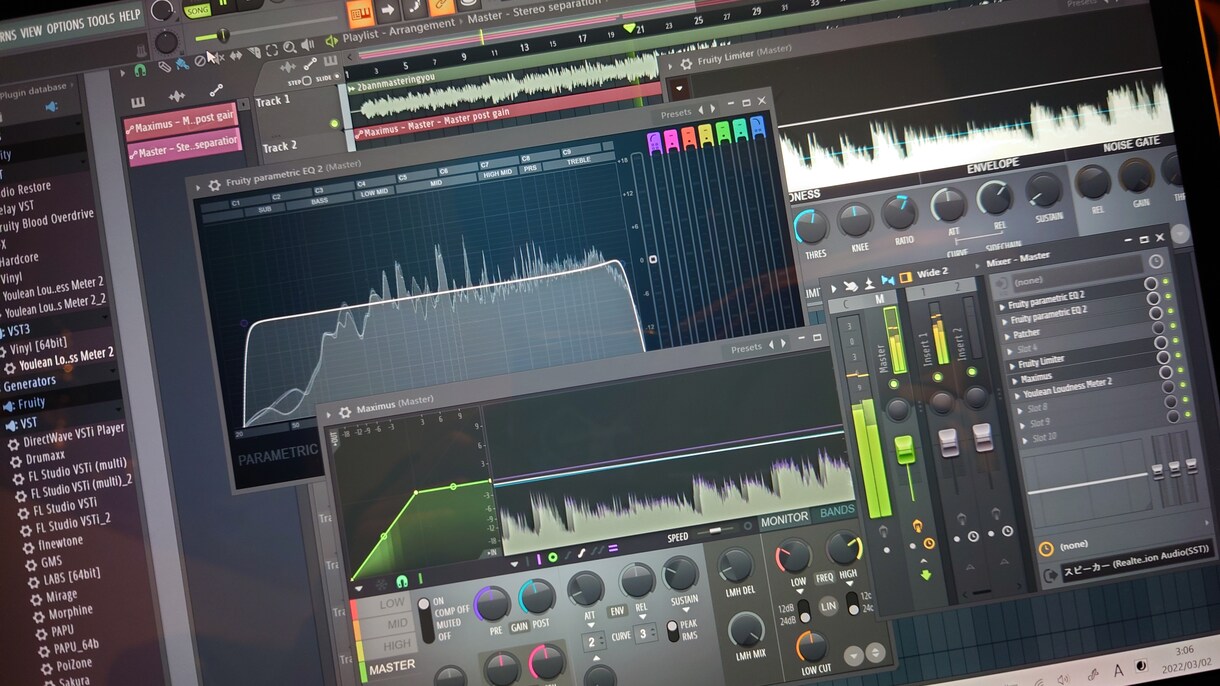Select the automation picker icon
1220x686 pixels.
[x=216, y=90]
